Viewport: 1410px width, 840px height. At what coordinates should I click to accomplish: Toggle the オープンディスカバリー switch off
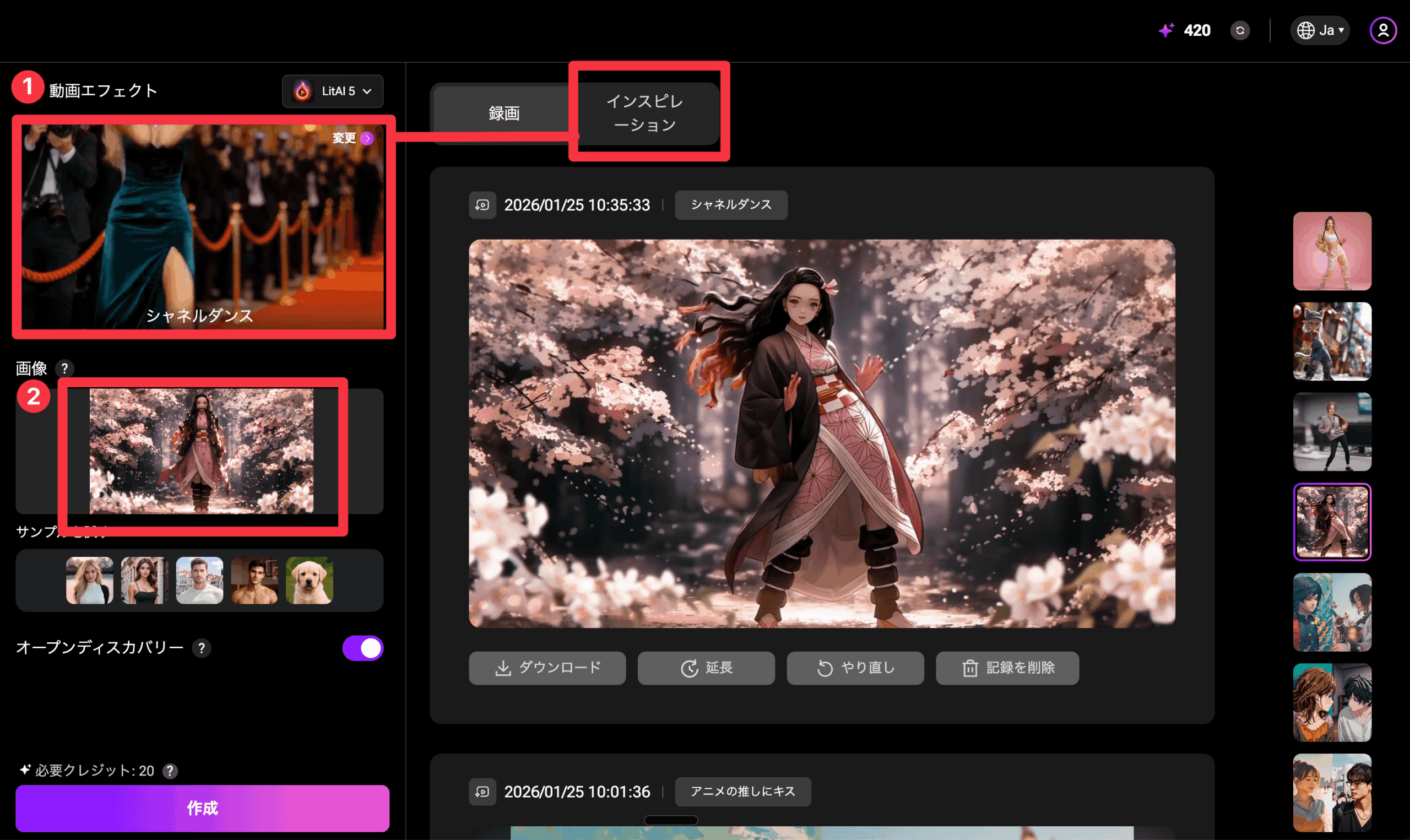click(x=362, y=648)
